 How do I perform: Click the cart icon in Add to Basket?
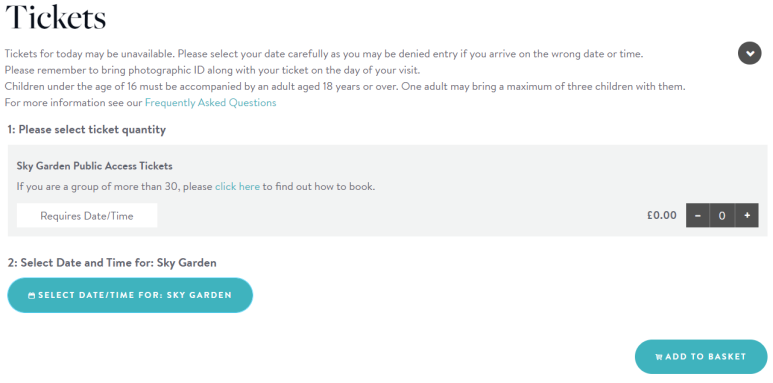659,357
